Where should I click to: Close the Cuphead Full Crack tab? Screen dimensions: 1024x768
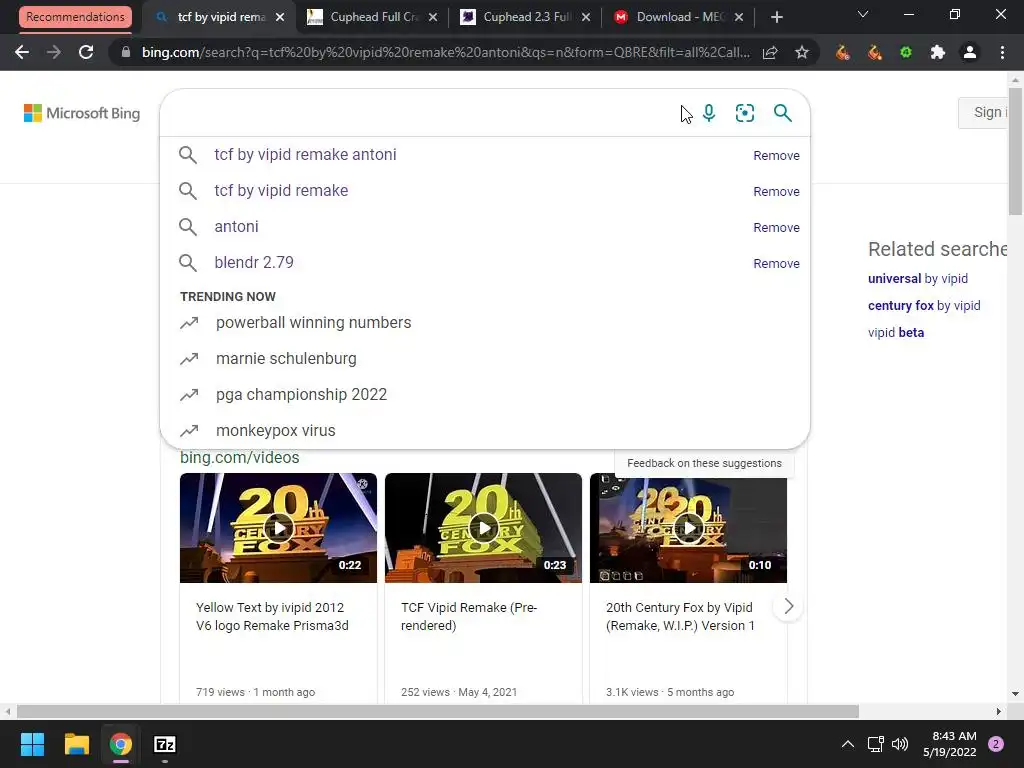[x=433, y=17]
